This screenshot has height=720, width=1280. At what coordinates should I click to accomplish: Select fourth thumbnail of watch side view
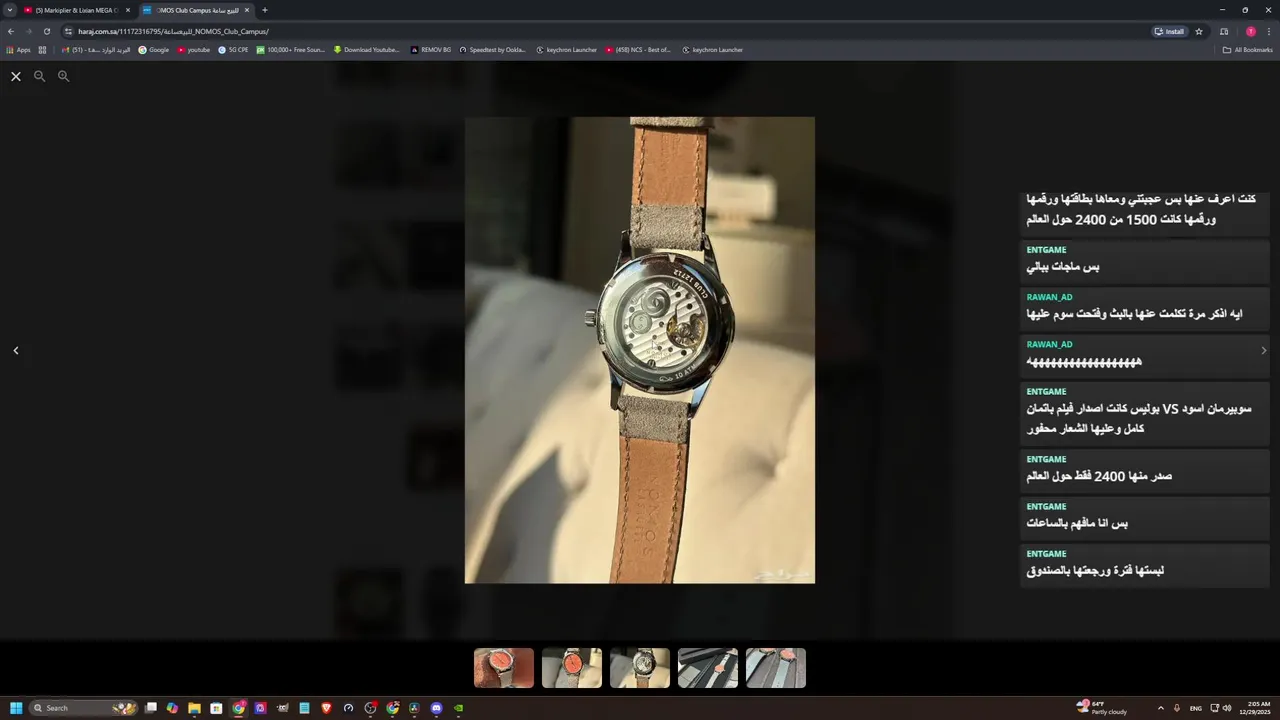click(708, 668)
